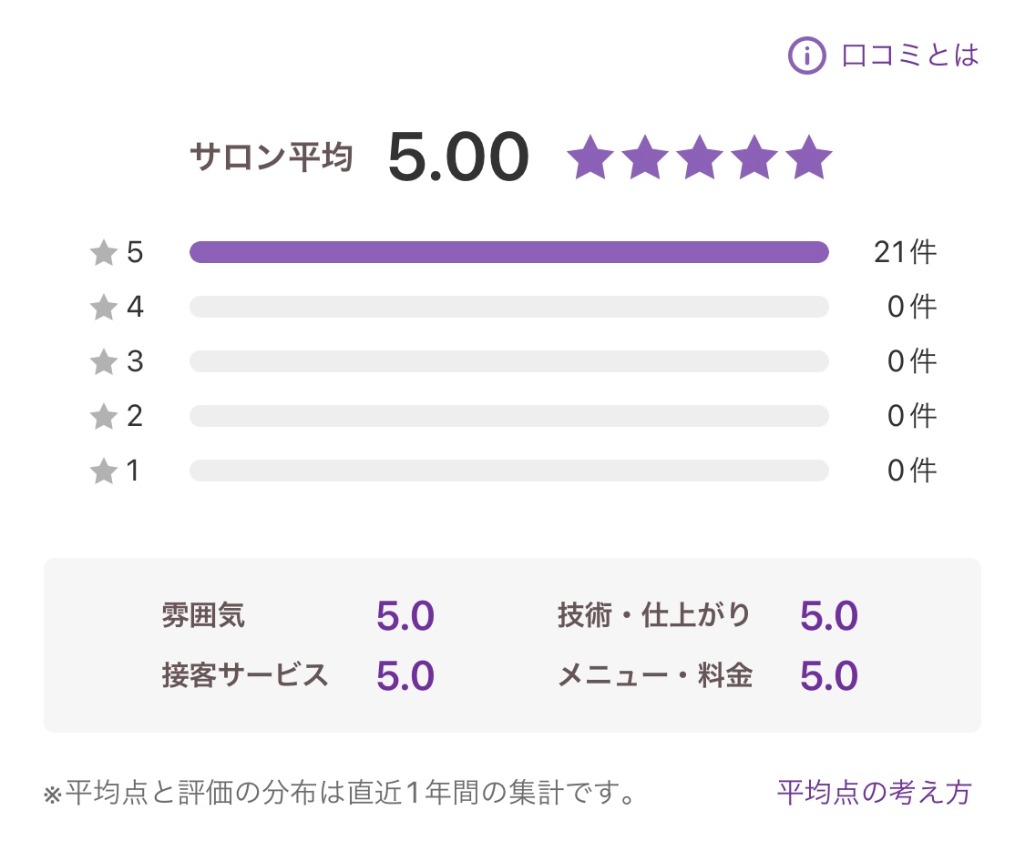This screenshot has width=1024, height=850.
Task: Click the gray star icon for 4-star row
Action: click(x=104, y=307)
